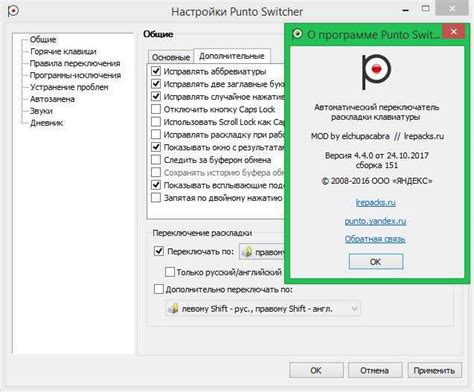Click the 'Обратная связь' link
The width and height of the screenshot is (474, 392).
click(x=375, y=239)
